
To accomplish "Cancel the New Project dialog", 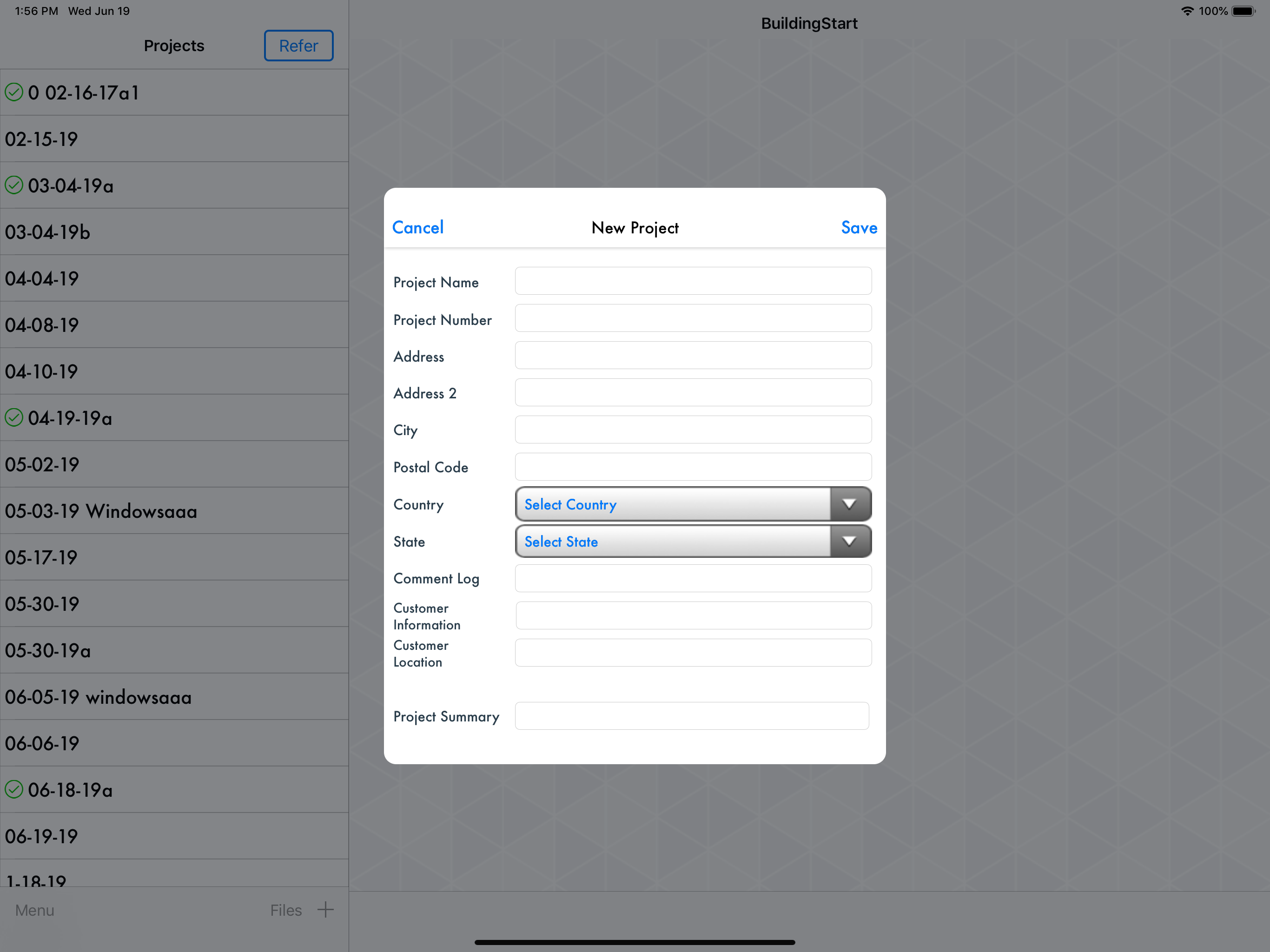I will [x=418, y=227].
